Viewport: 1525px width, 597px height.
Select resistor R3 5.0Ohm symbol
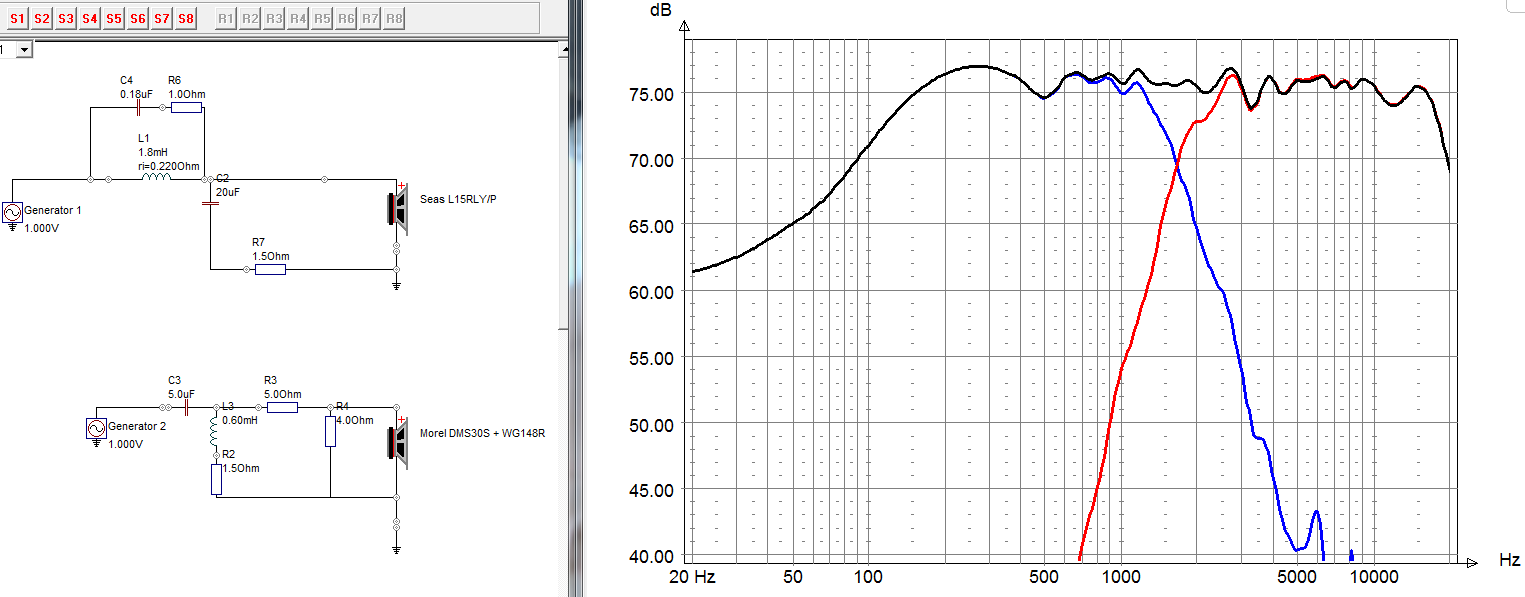coord(282,407)
